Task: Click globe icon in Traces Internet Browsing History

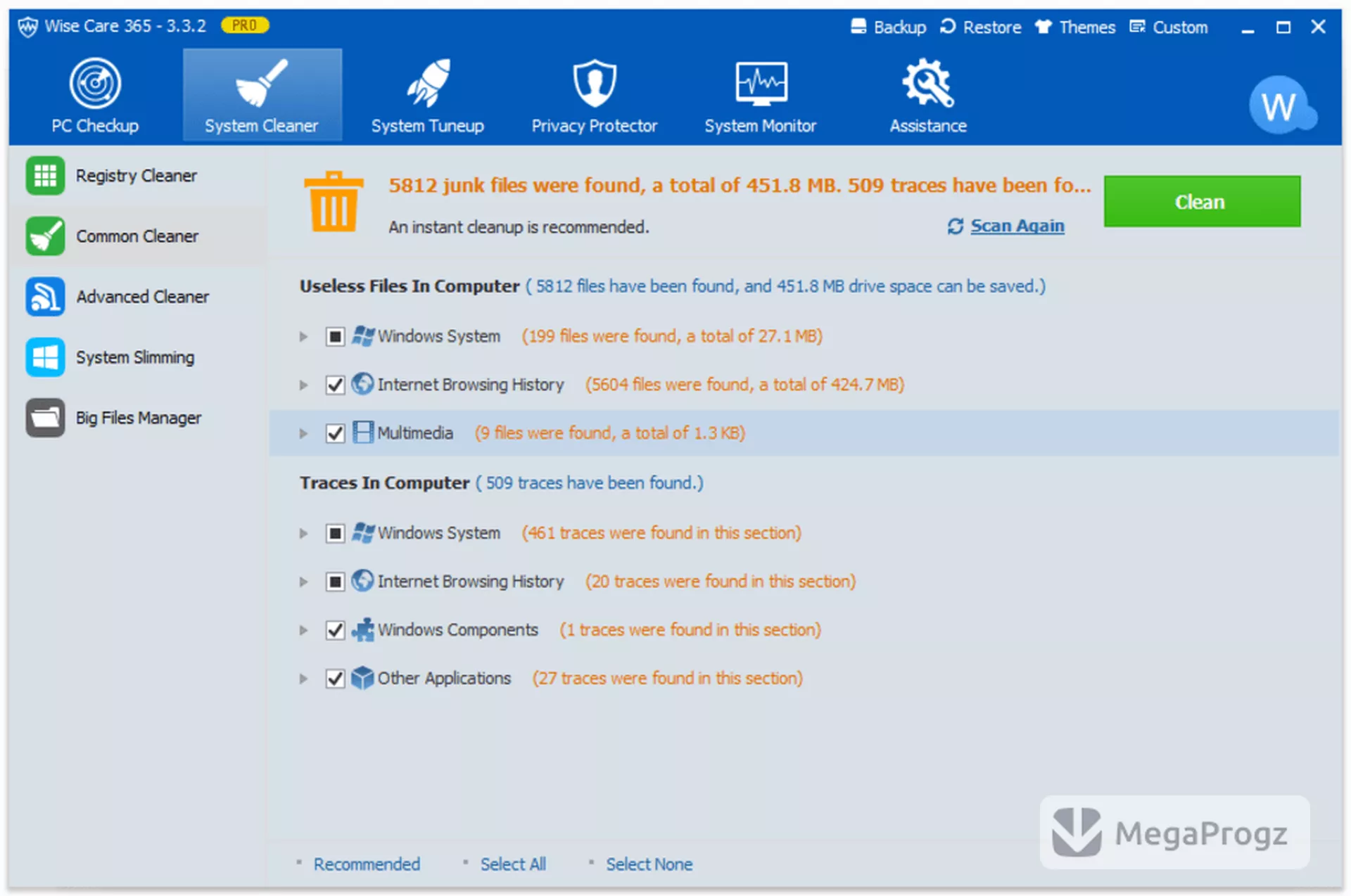Action: (x=362, y=581)
